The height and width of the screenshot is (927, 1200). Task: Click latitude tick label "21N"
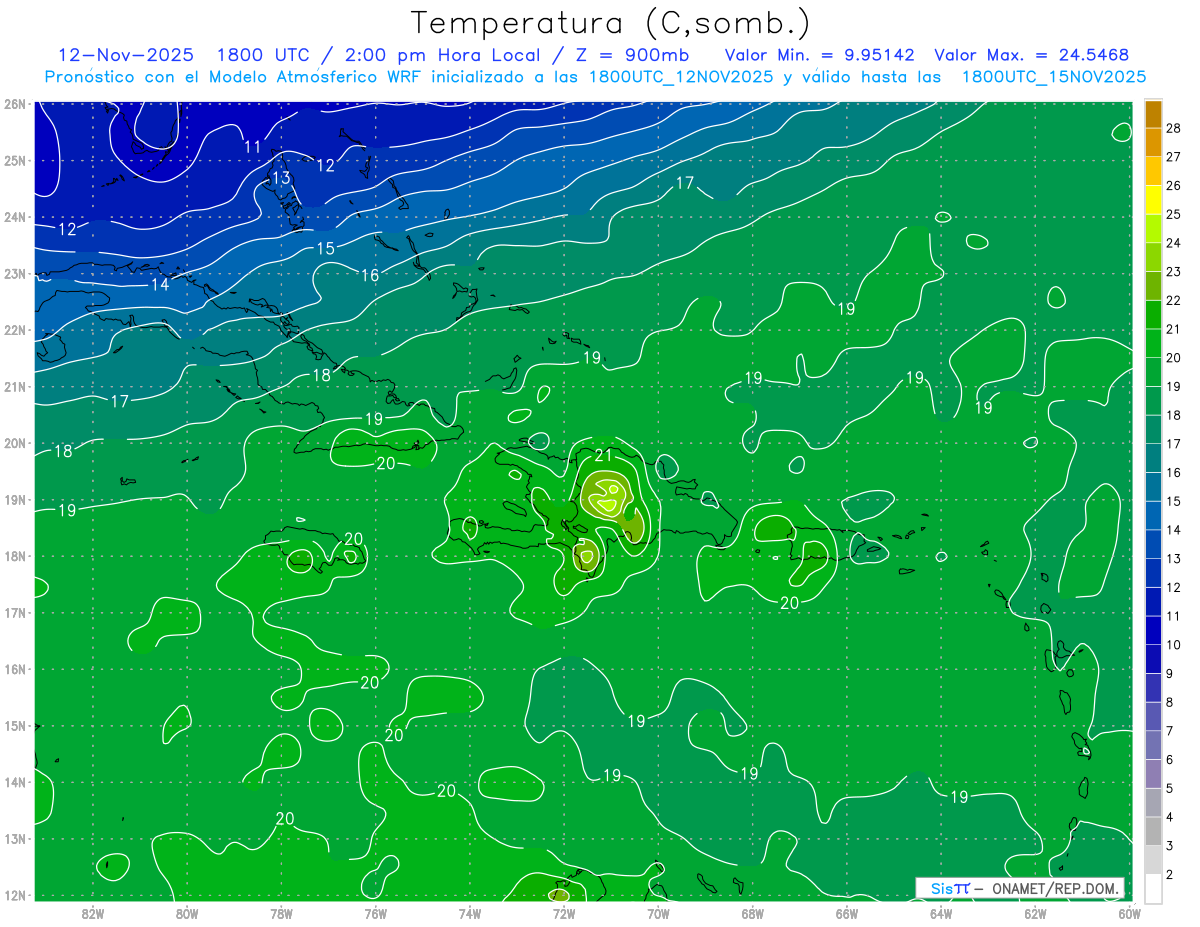click(x=15, y=386)
